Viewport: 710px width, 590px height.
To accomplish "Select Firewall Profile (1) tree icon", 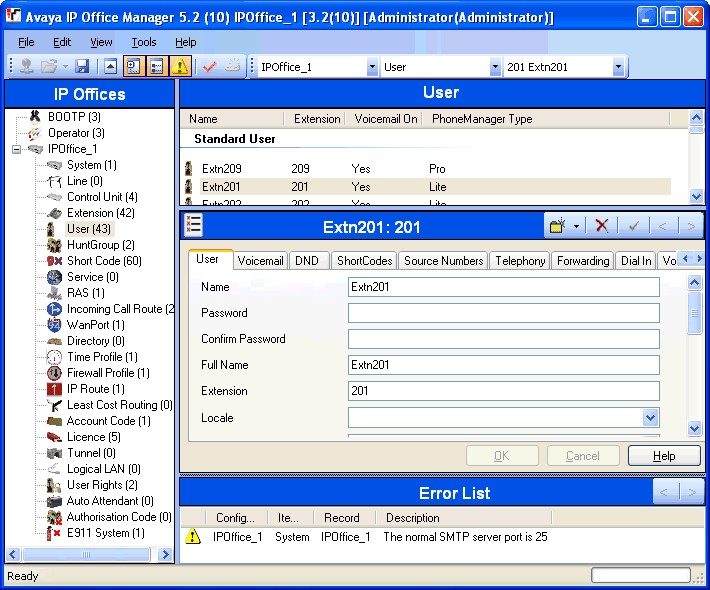I will [54, 373].
